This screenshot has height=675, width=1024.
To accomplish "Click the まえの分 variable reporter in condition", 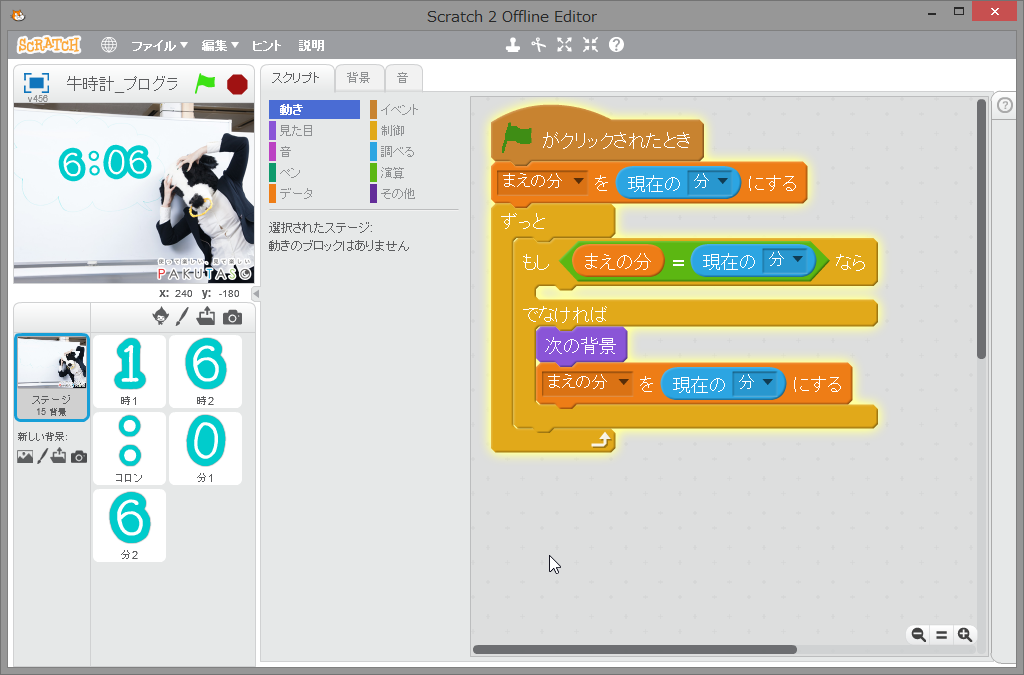I will 617,262.
